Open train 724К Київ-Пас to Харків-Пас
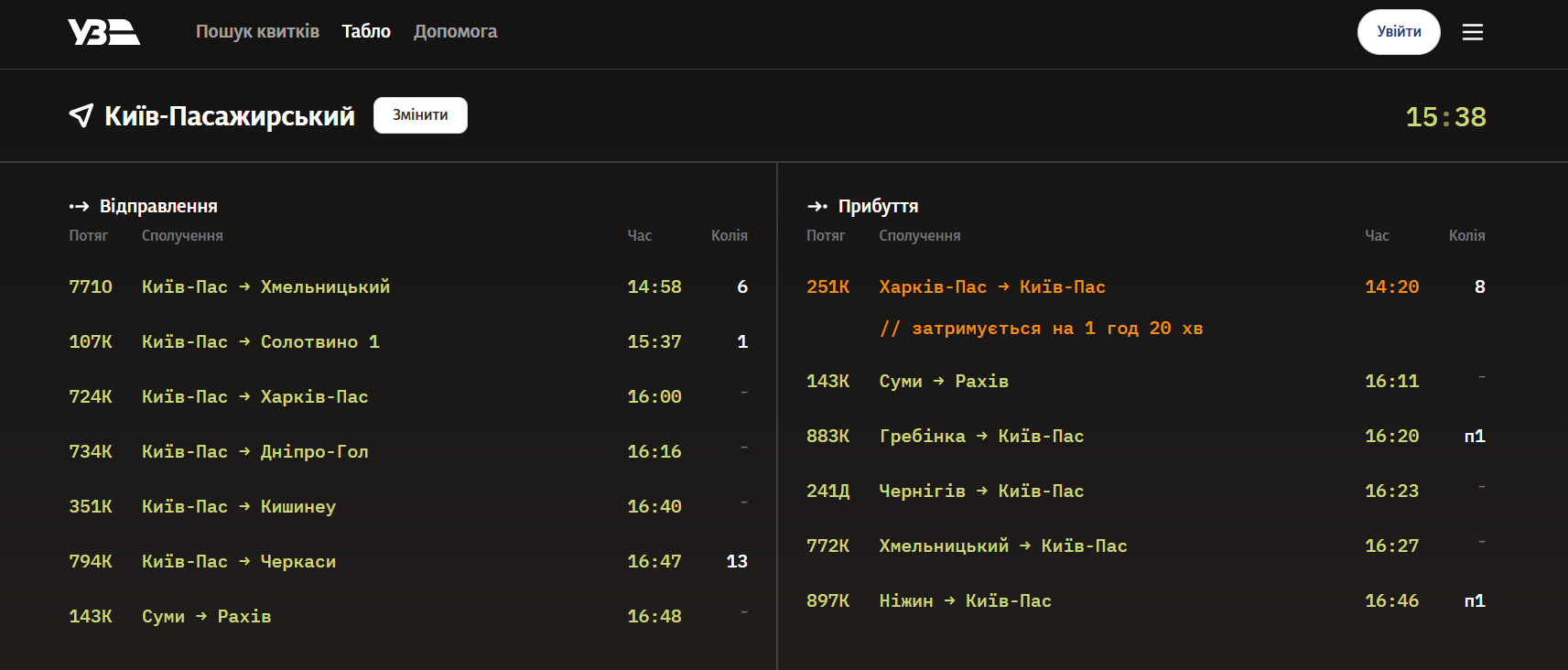Image resolution: width=1568 pixels, height=670 pixels. click(408, 396)
